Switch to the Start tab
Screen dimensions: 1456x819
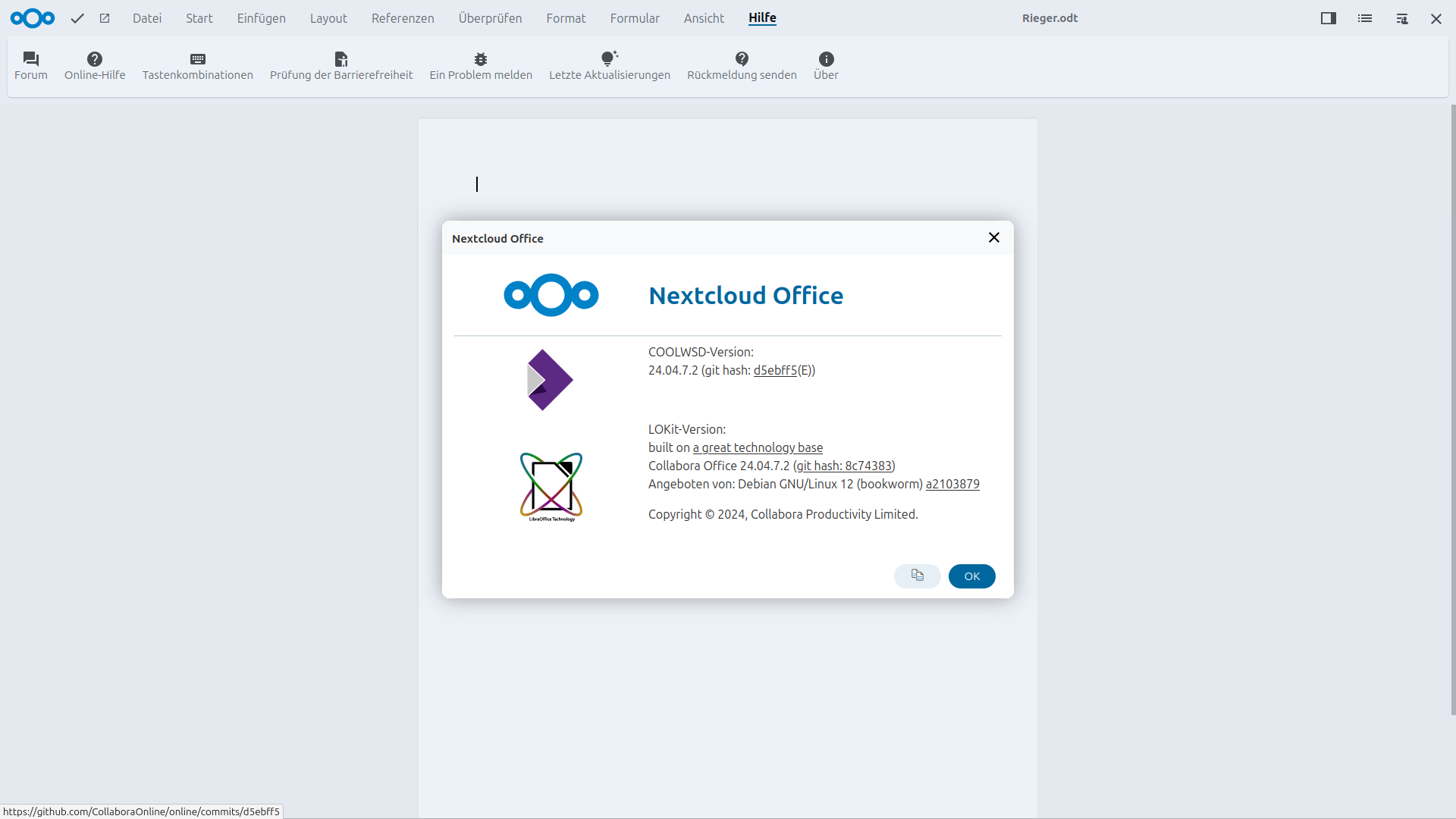[x=199, y=18]
